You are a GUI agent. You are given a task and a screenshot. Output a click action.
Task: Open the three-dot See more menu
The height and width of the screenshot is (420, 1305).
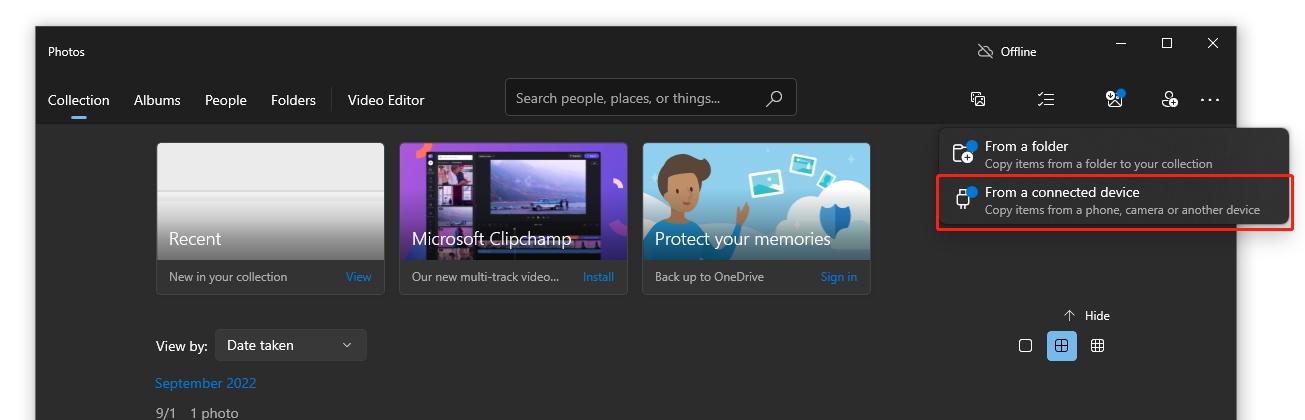[1210, 100]
